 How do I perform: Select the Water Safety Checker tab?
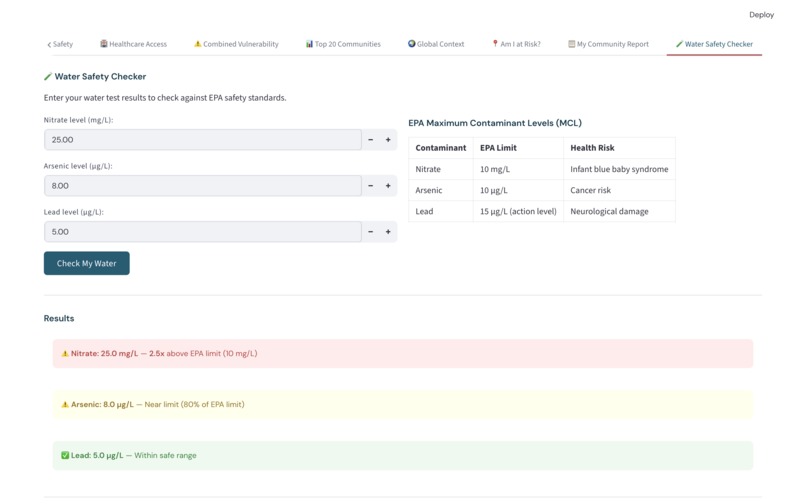point(714,44)
